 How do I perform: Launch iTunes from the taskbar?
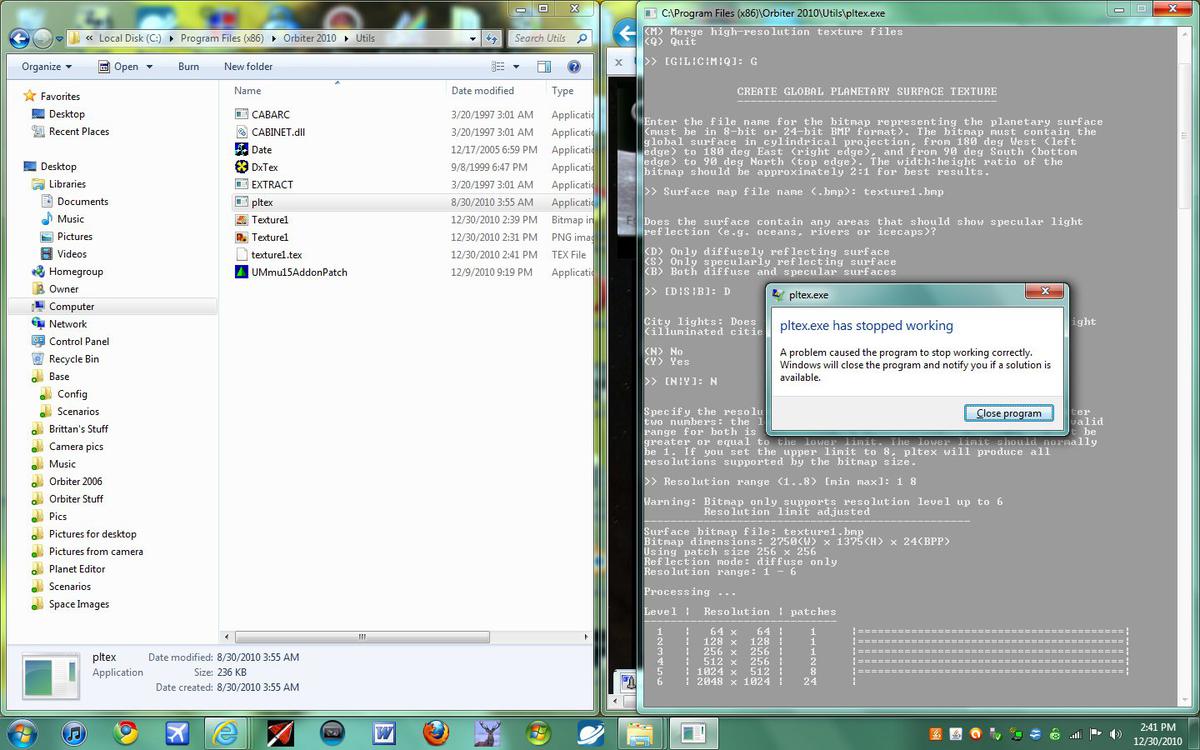(x=74, y=733)
